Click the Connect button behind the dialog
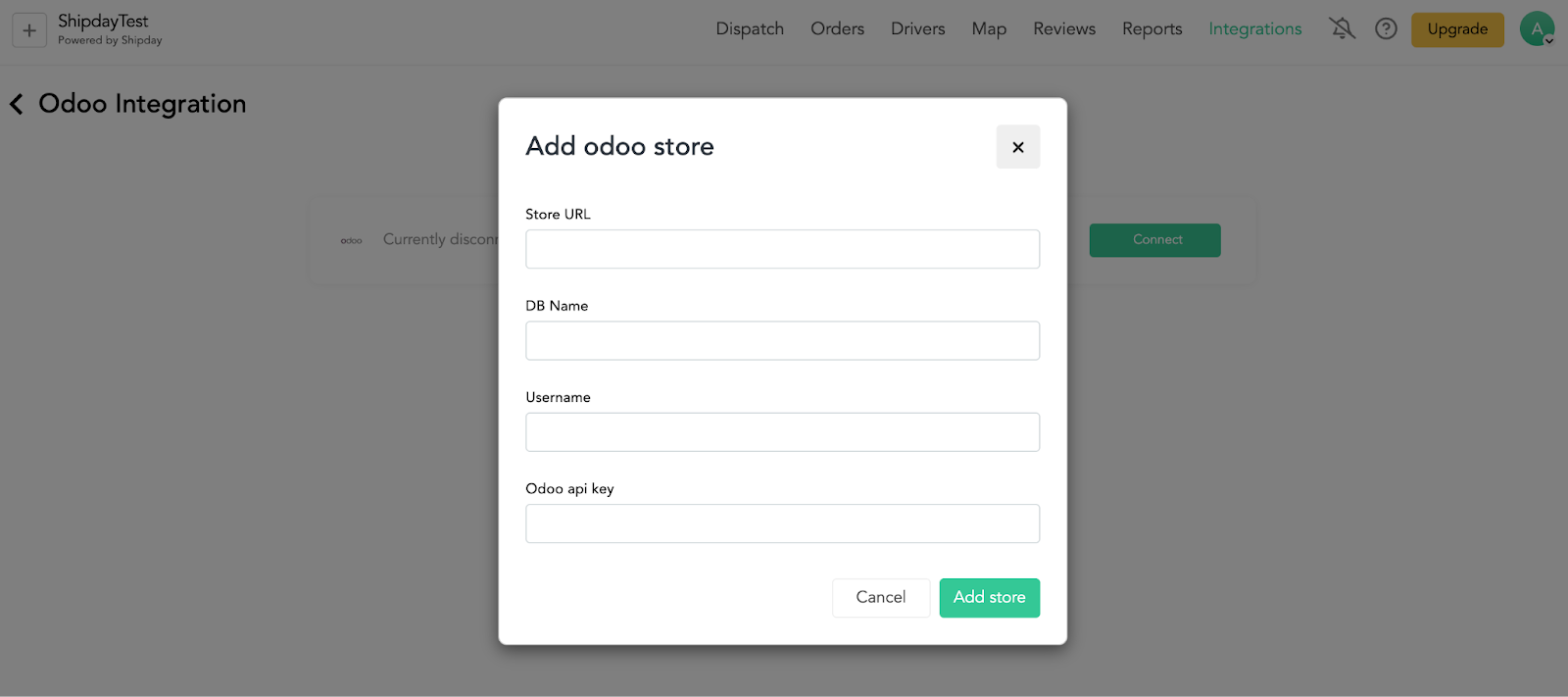The height and width of the screenshot is (697, 1568). (1155, 240)
